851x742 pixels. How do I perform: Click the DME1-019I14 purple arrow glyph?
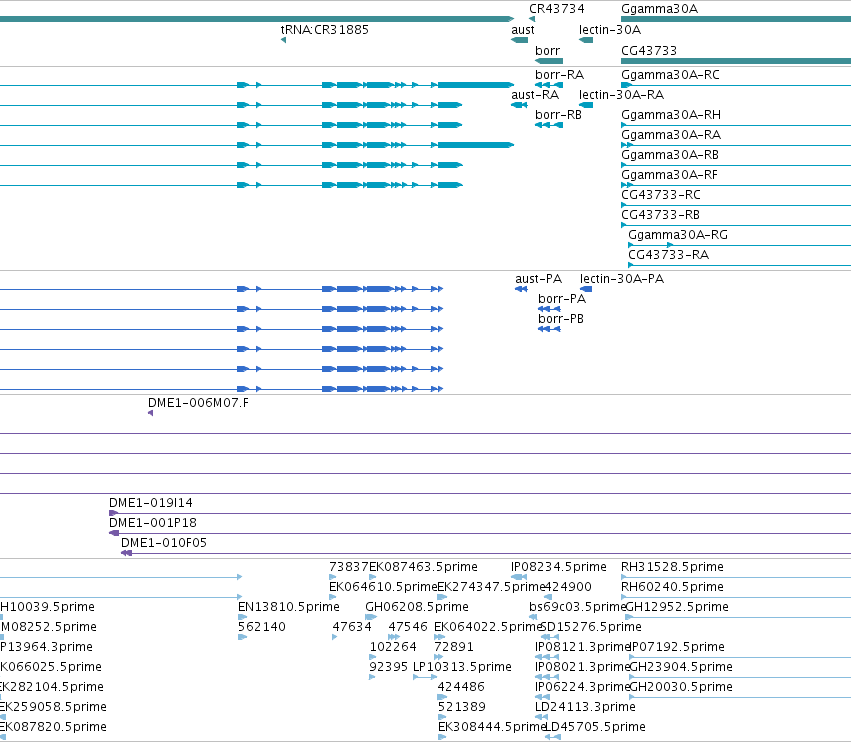(x=113, y=513)
